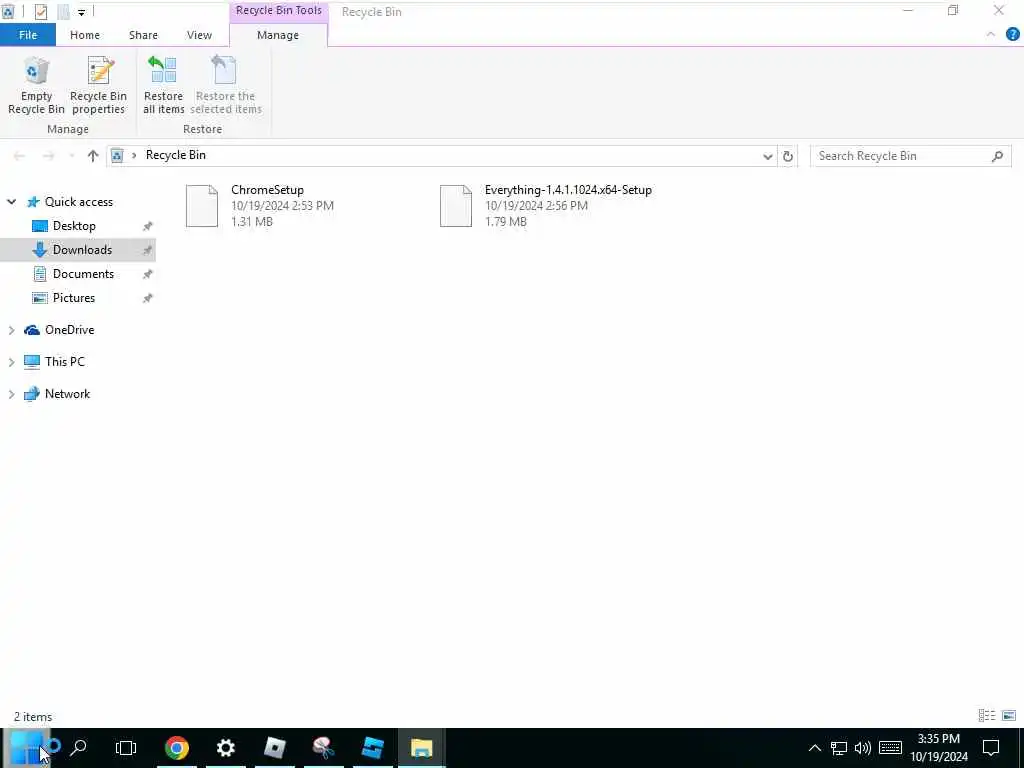
Task: Open recent locations dropdown arrow
Action: point(71,156)
